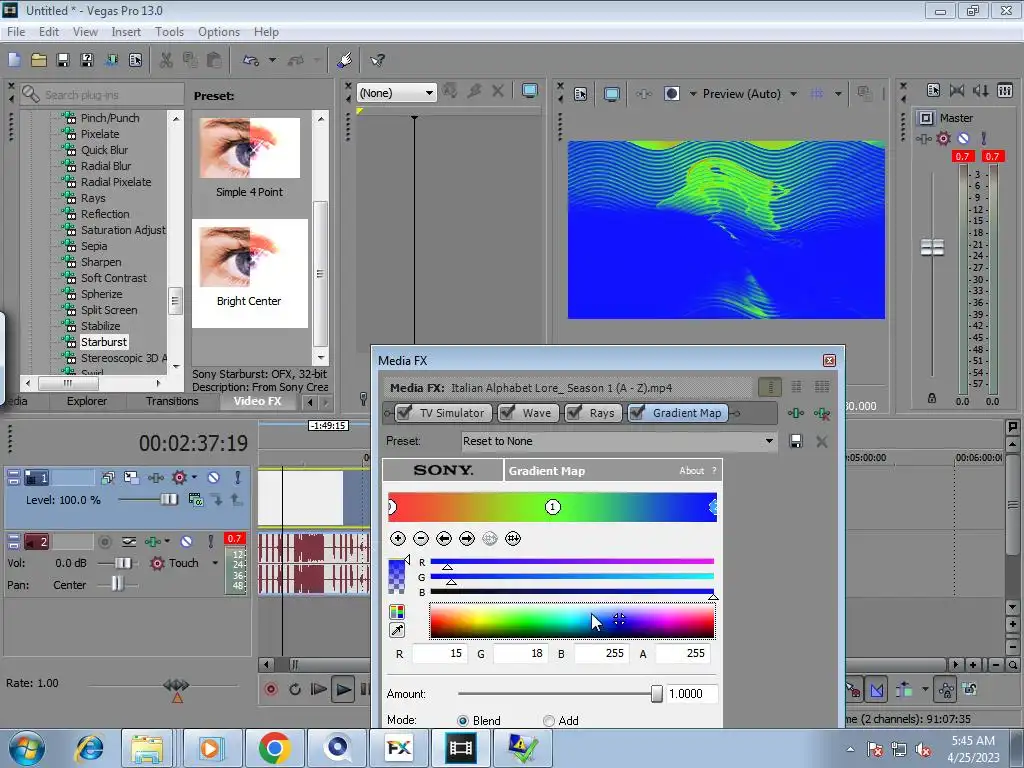
Task: Click the Record button in transport bar
Action: pyautogui.click(x=271, y=689)
